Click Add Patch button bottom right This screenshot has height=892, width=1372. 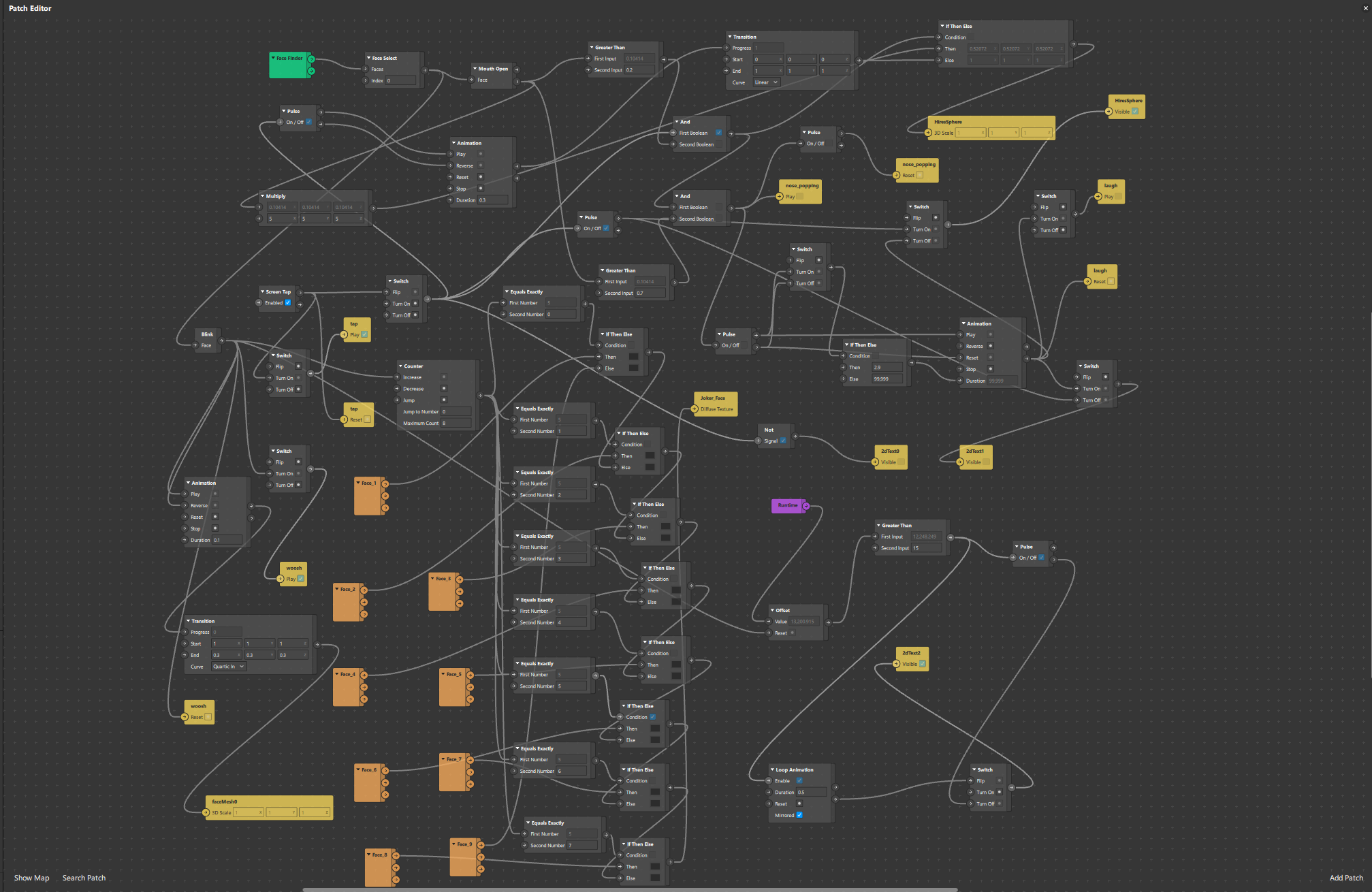coord(1341,878)
